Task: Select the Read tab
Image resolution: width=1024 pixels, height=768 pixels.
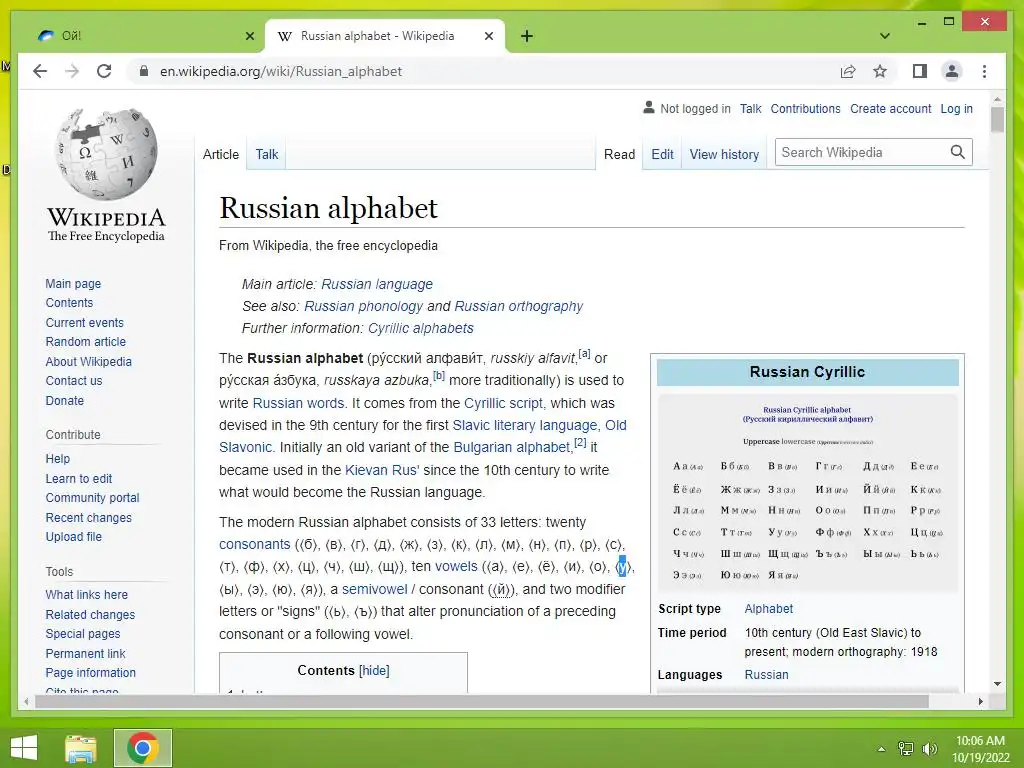Action: 619,154
